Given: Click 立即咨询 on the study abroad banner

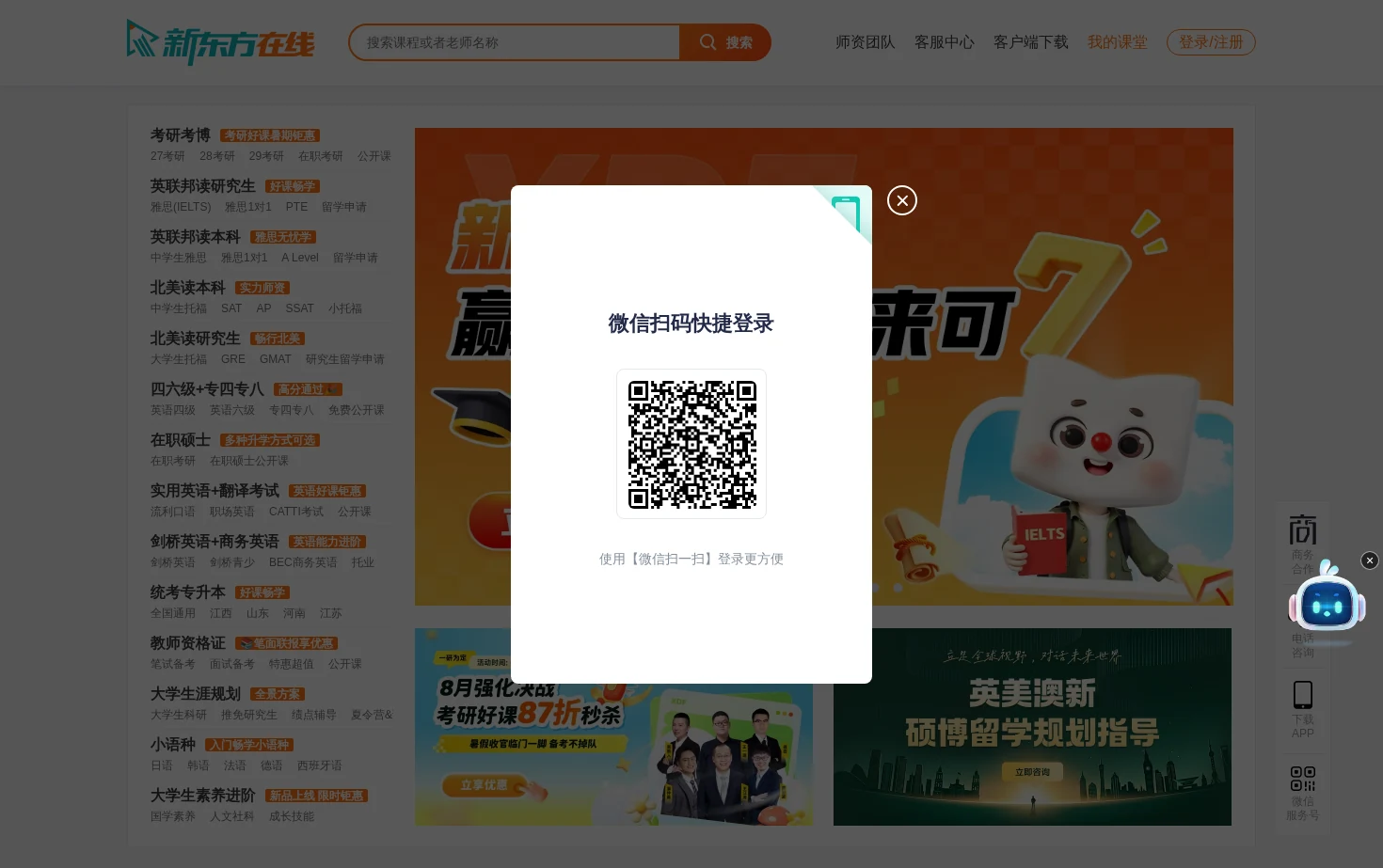Looking at the screenshot, I should click(x=1032, y=772).
